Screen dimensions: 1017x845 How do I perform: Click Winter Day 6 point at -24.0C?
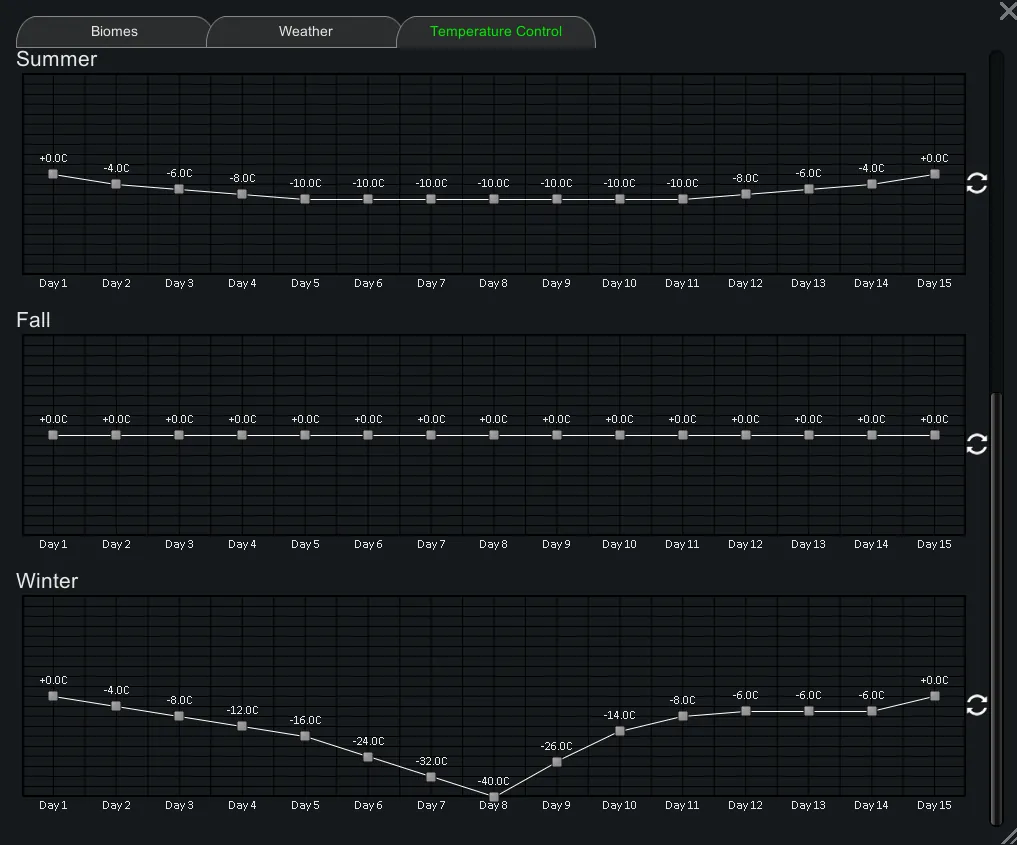click(x=368, y=757)
